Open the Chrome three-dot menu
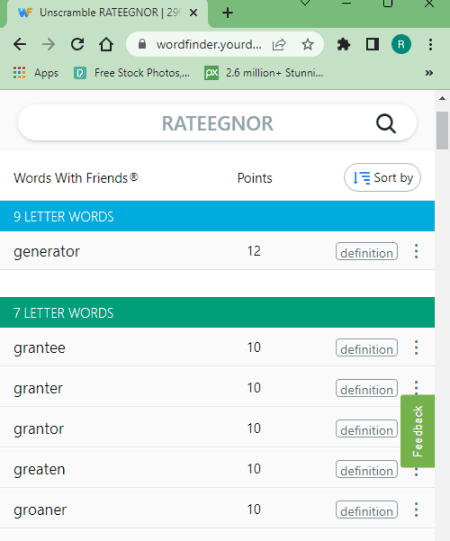The height and width of the screenshot is (541, 450). click(x=430, y=45)
